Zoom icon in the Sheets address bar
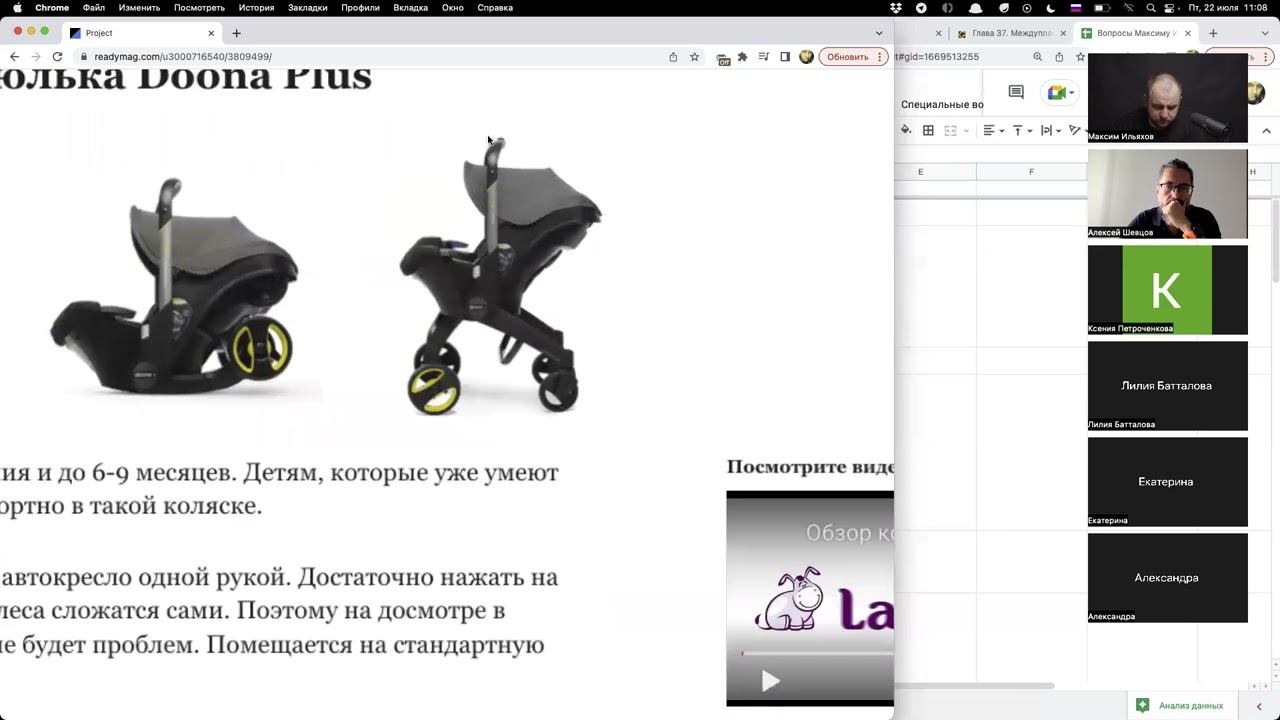 click(1038, 57)
